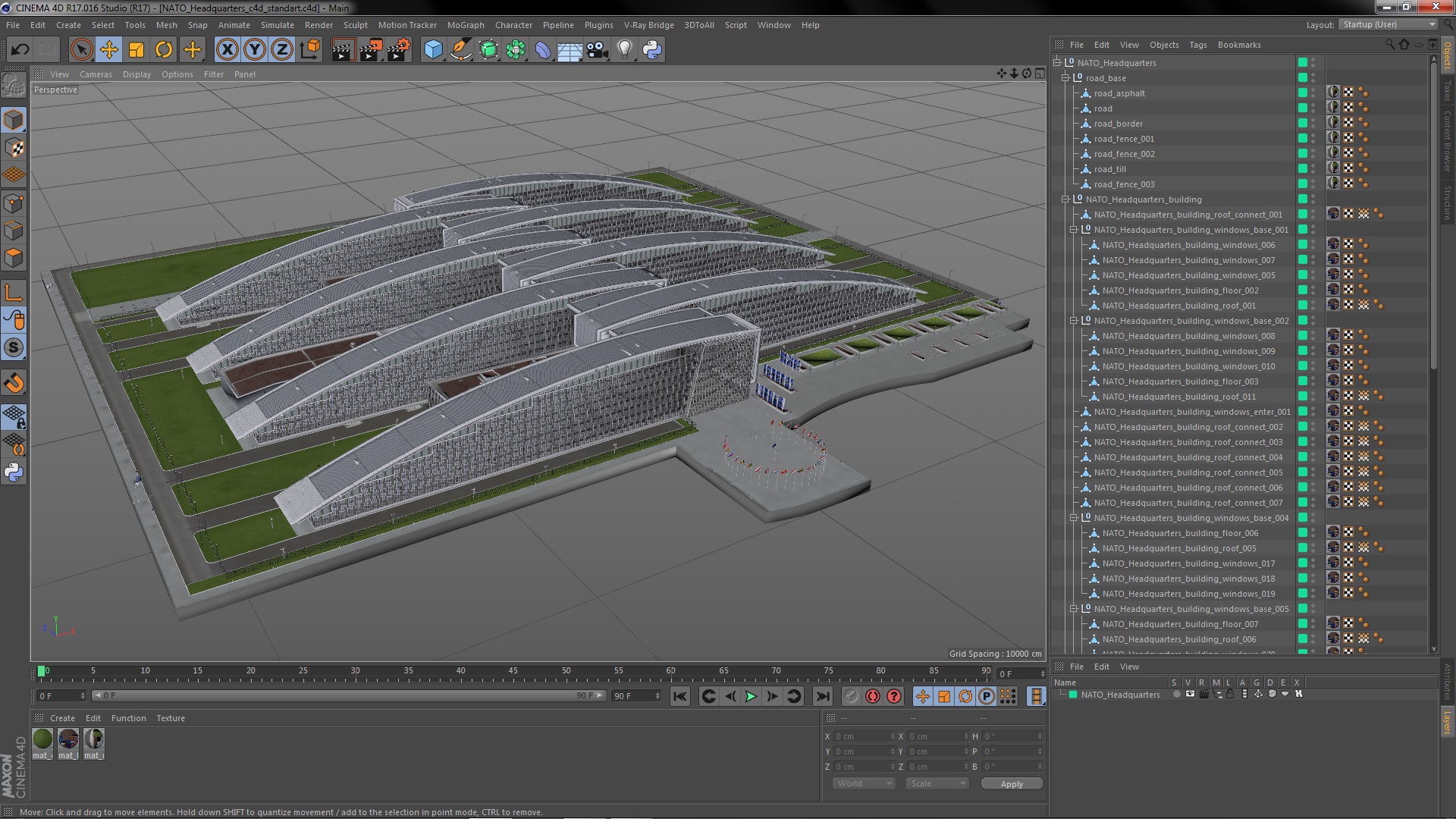Toggle X axis lock

coord(227,50)
